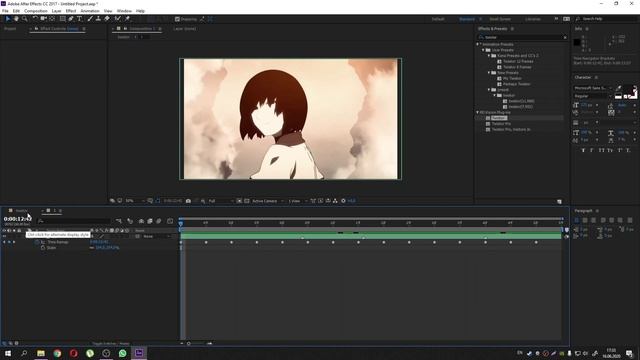Toggle the shy layers icon in timeline
The width and height of the screenshot is (640, 360).
tap(141, 221)
